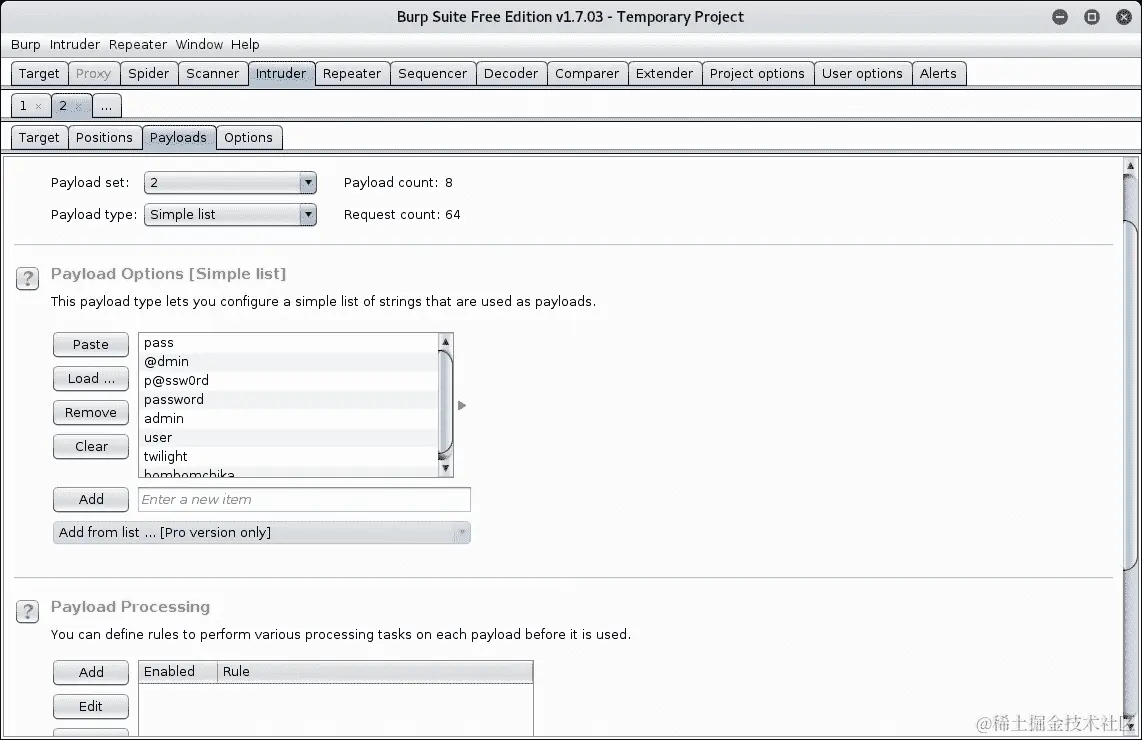Select Intruder attack tab 1
Screen dimensions: 1142x740
point(23,106)
